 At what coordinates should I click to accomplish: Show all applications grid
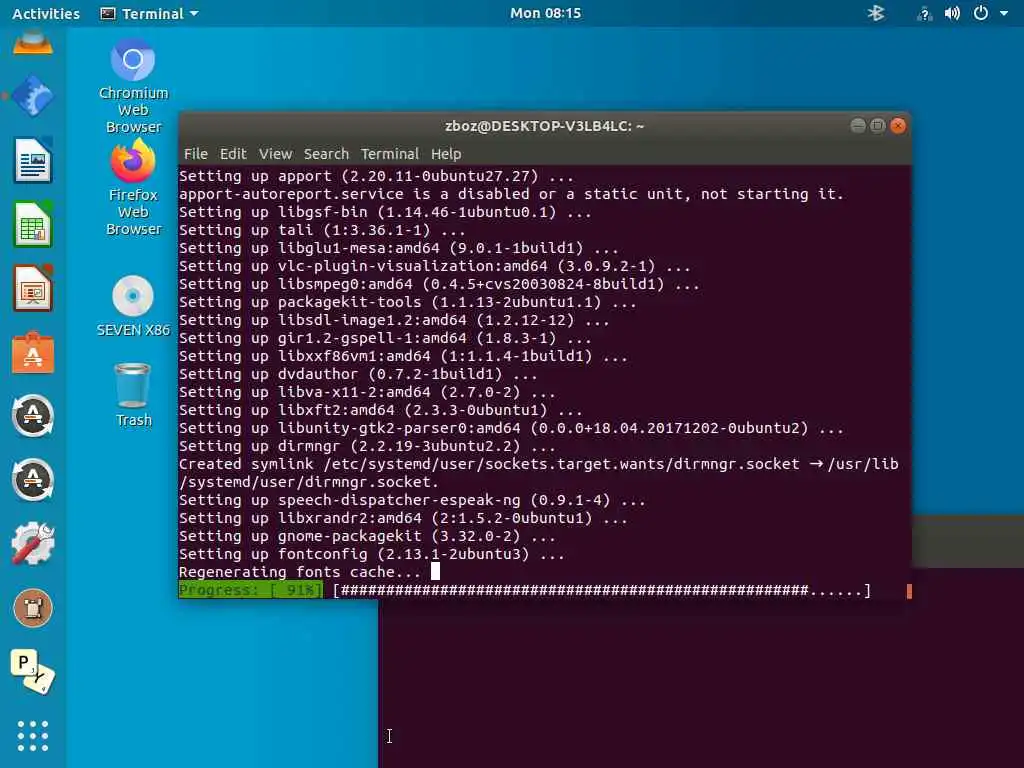(x=33, y=736)
